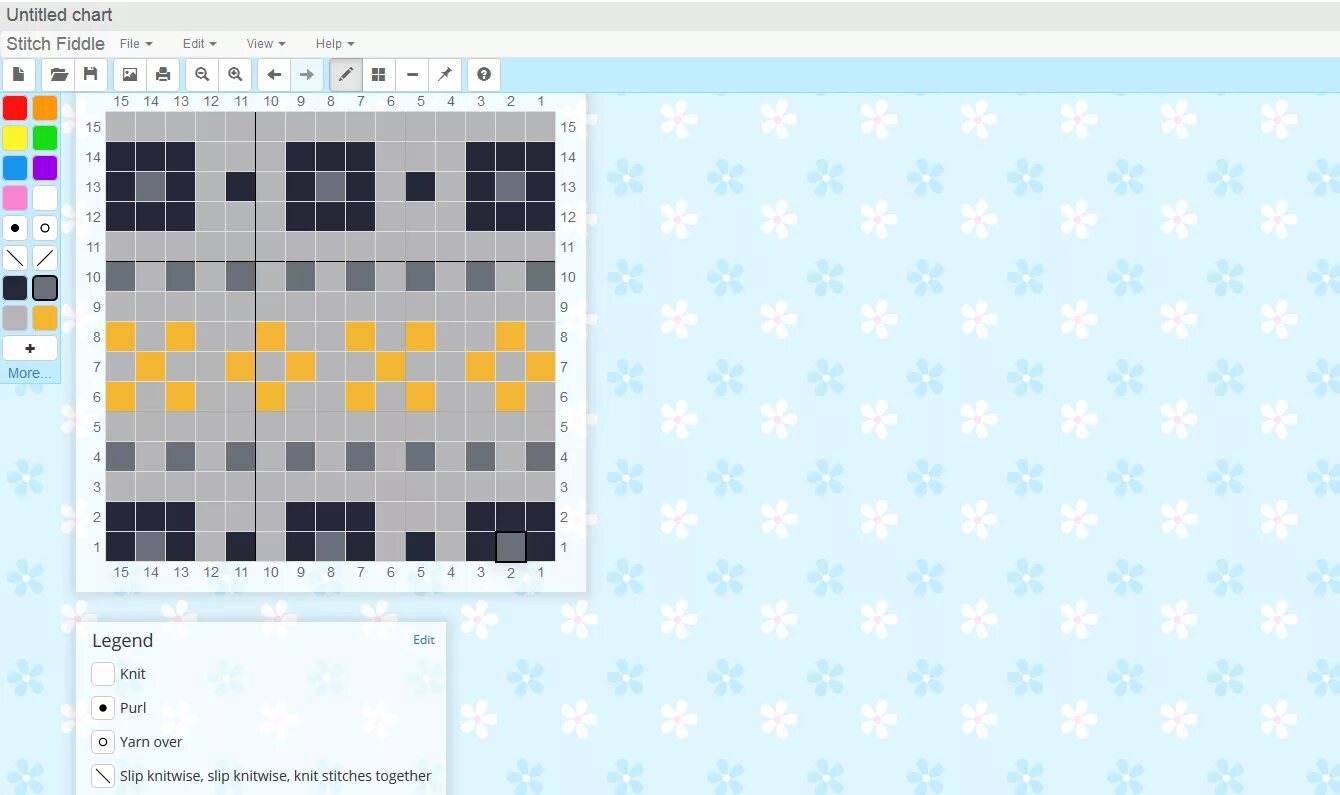Open help with the question mark icon
The width and height of the screenshot is (1340, 795).
(484, 75)
